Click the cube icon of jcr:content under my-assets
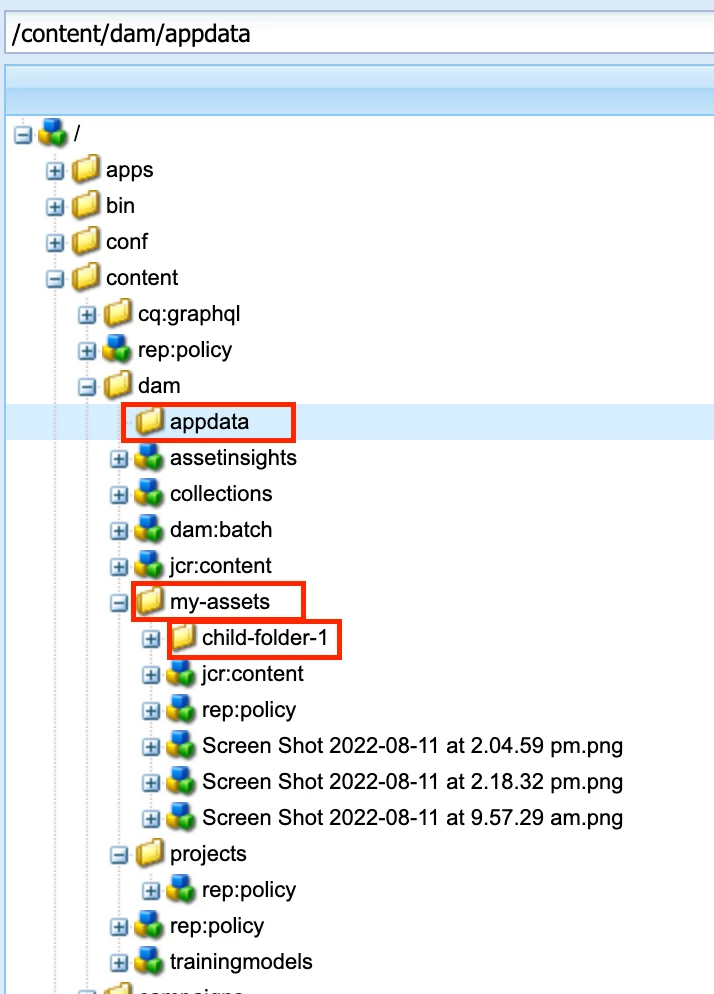The height and width of the screenshot is (994, 714). 181,673
